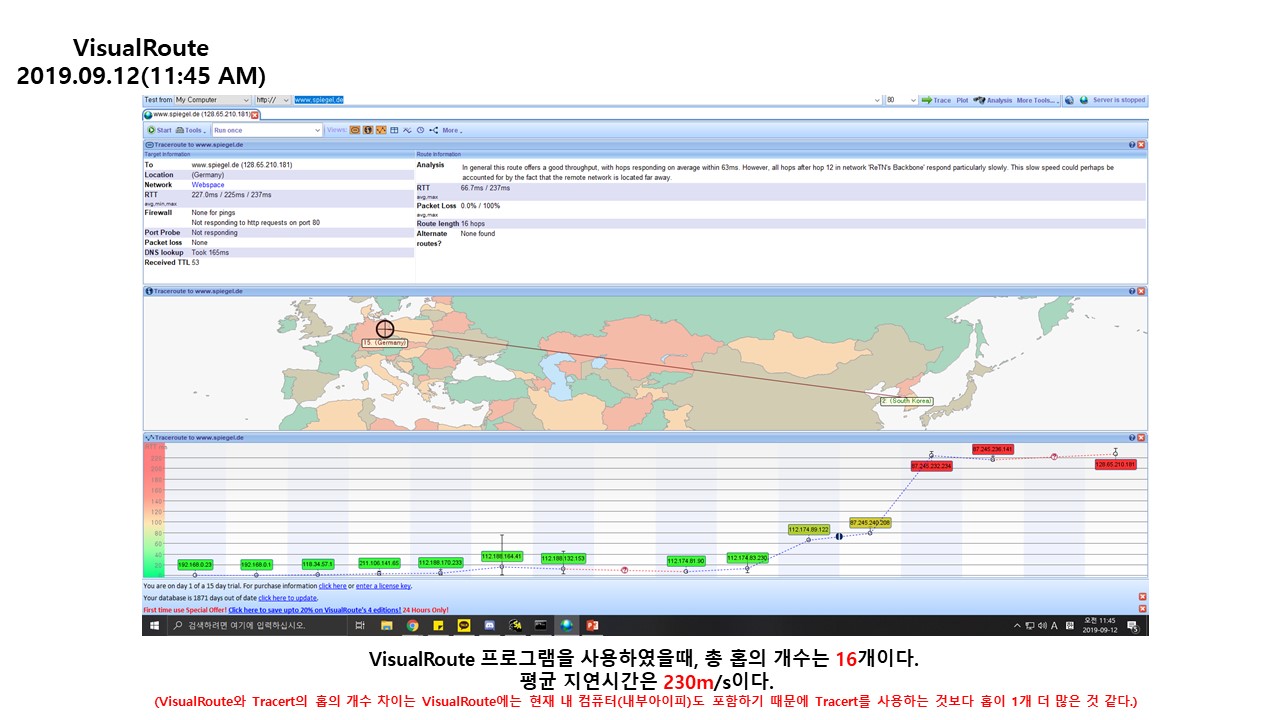Click the Plot button
The width and height of the screenshot is (1280, 720).
pos(962,100)
